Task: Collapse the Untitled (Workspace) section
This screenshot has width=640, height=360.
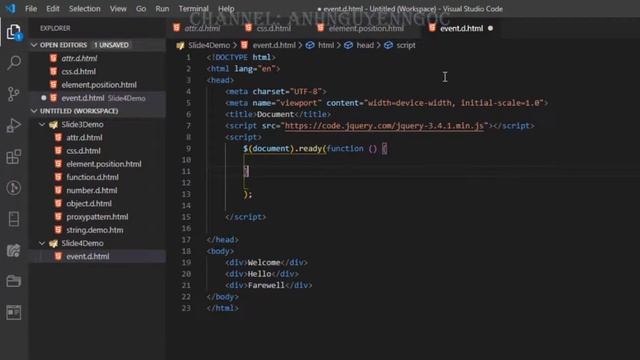Action: (34, 111)
